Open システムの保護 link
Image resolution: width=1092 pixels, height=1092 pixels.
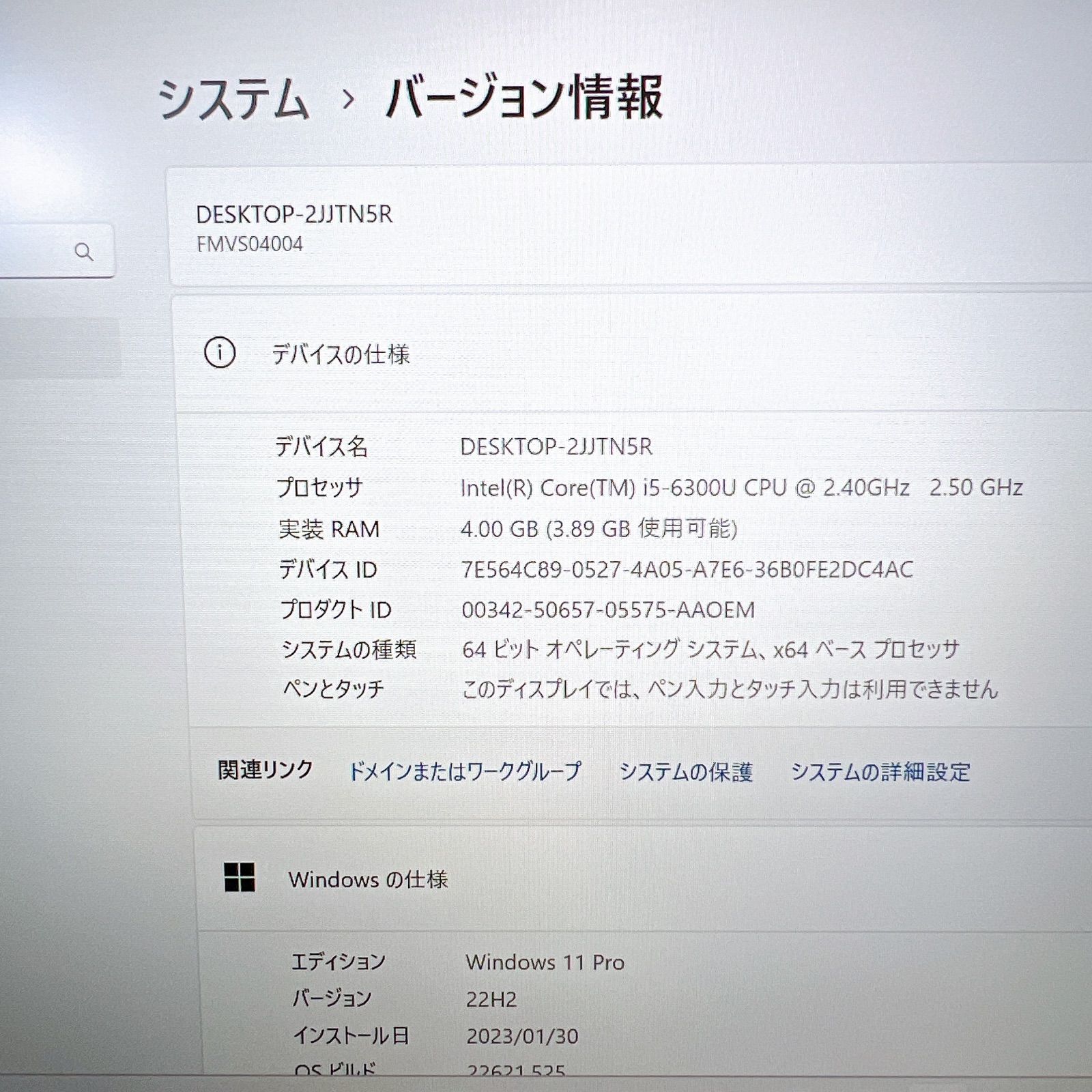tap(686, 772)
